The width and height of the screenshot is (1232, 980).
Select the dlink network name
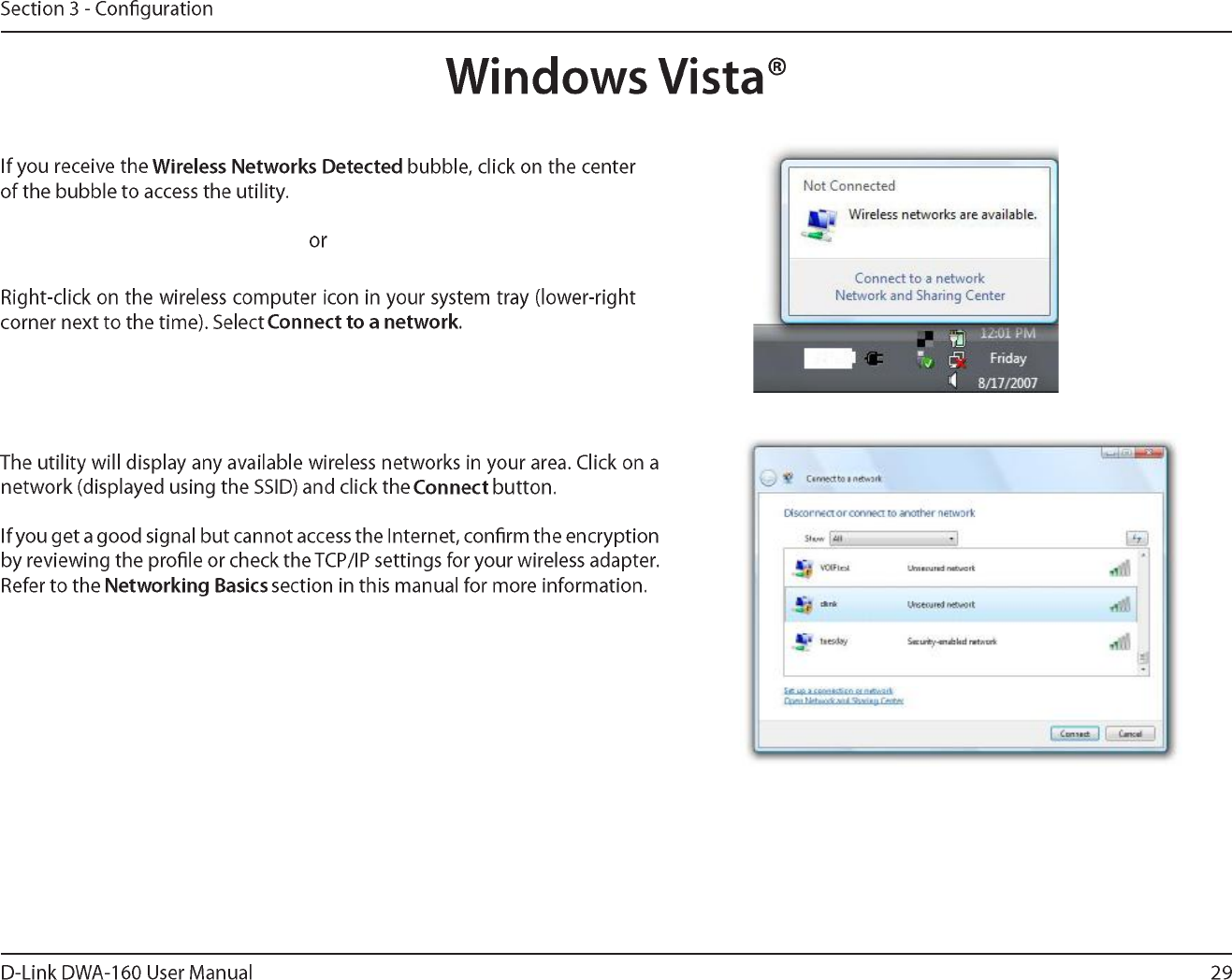click(829, 604)
